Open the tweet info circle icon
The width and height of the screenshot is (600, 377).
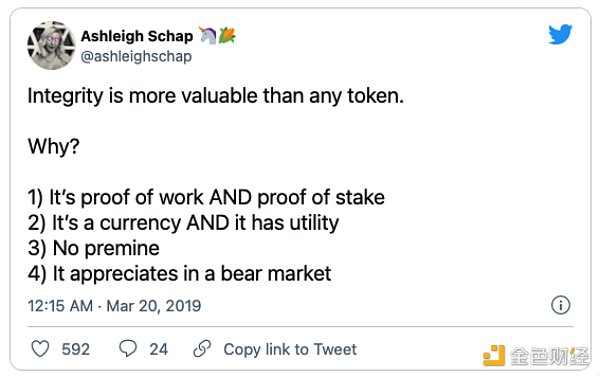coord(561,305)
